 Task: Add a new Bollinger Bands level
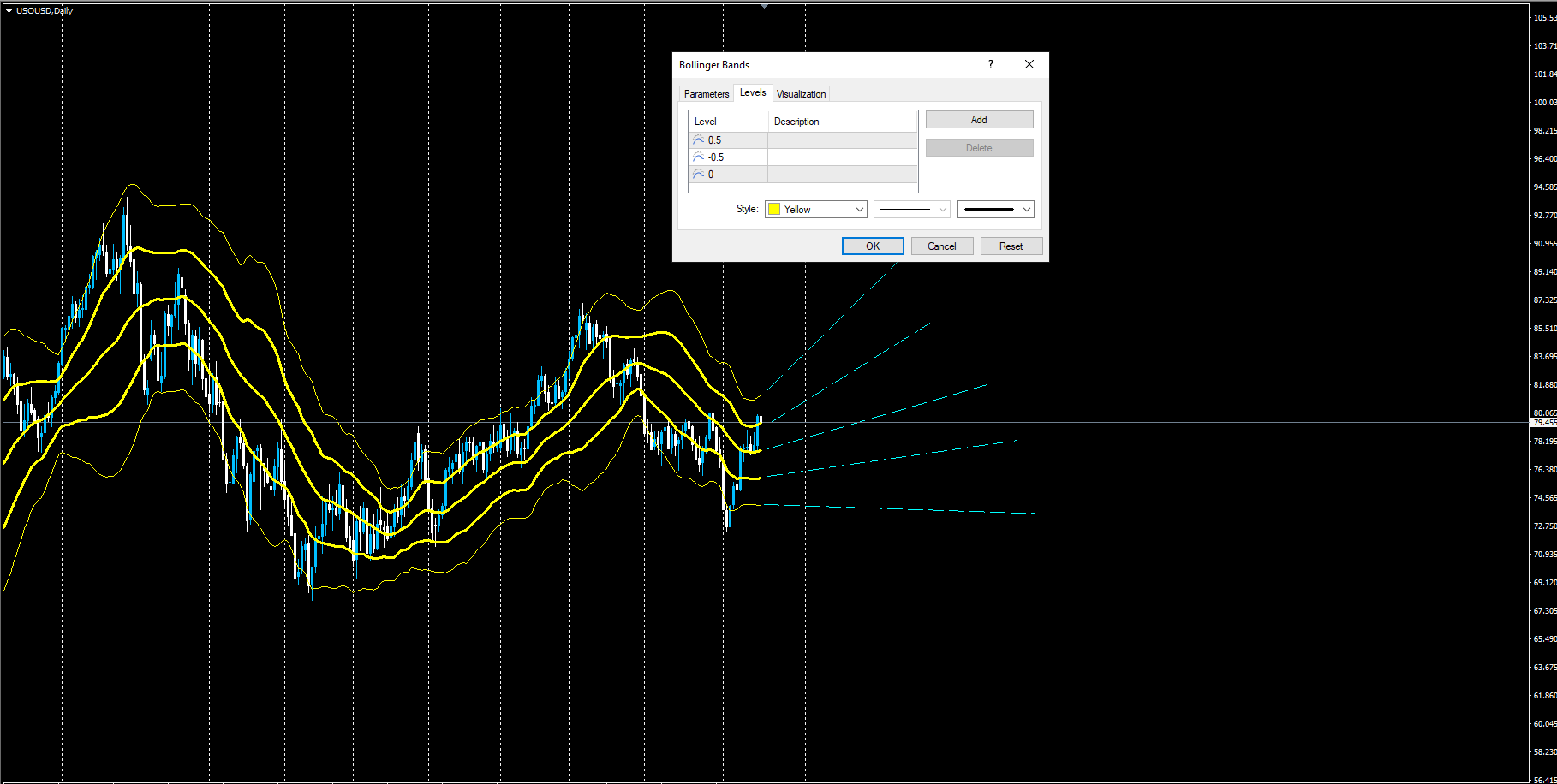[979, 120]
